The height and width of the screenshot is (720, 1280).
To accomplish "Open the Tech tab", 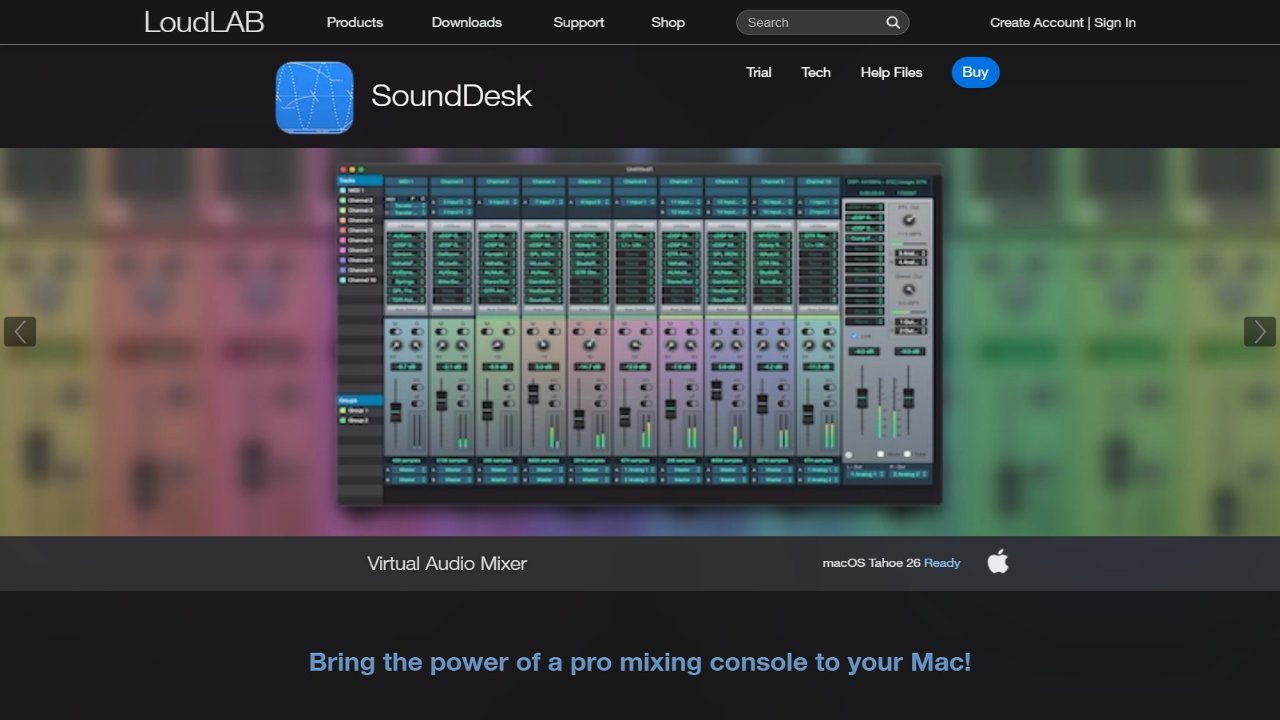I will 816,72.
